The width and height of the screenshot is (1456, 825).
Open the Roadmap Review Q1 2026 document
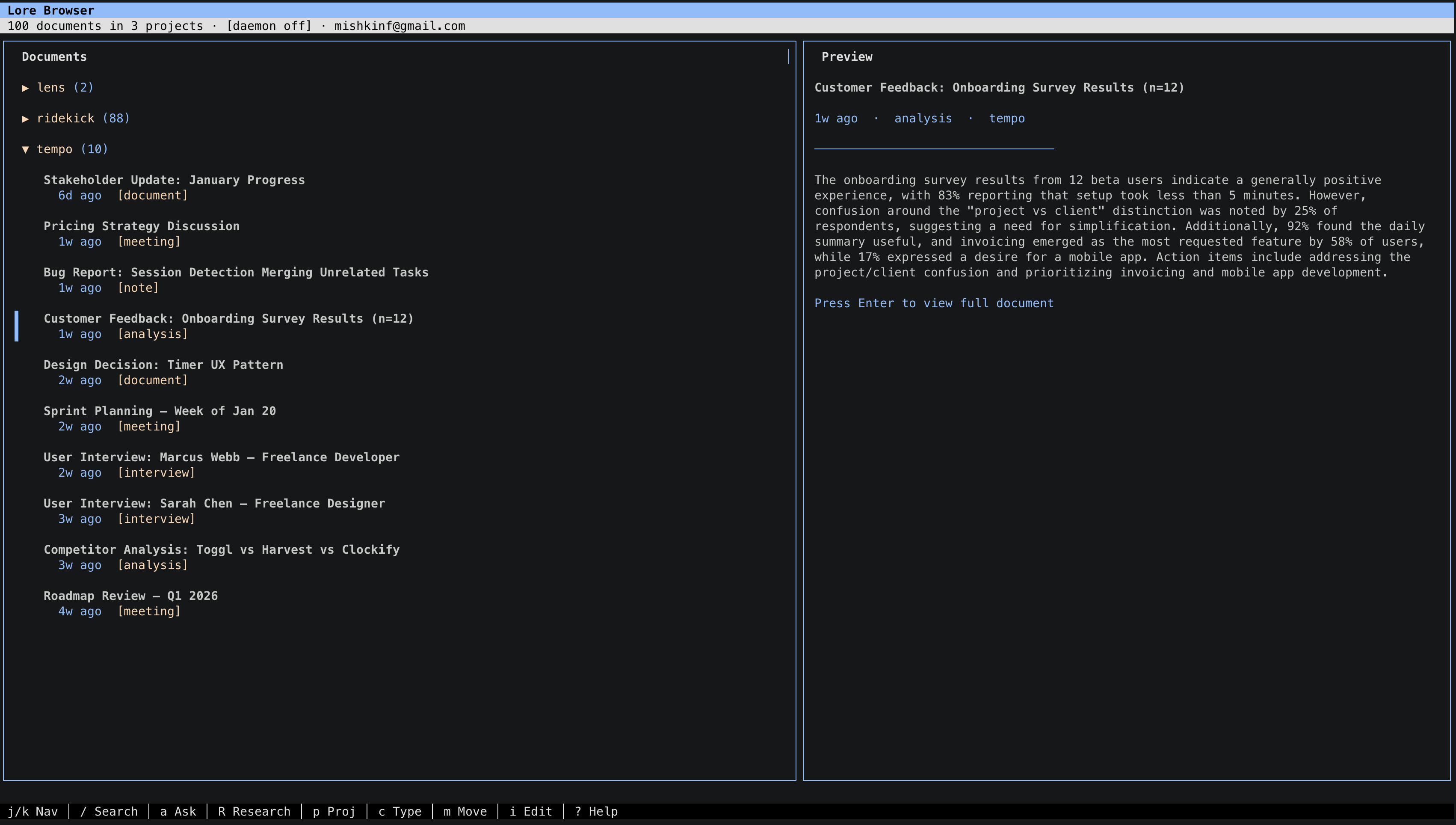(130, 596)
